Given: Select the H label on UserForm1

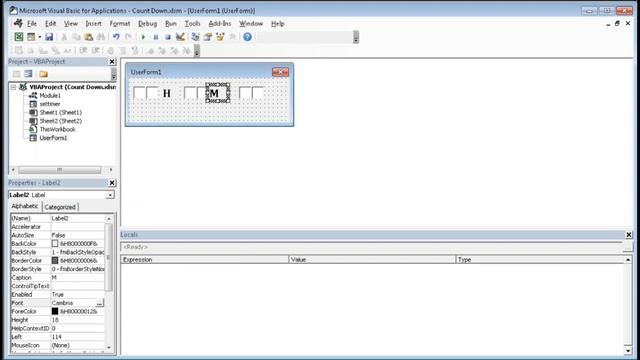Looking at the screenshot, I should (167, 93).
